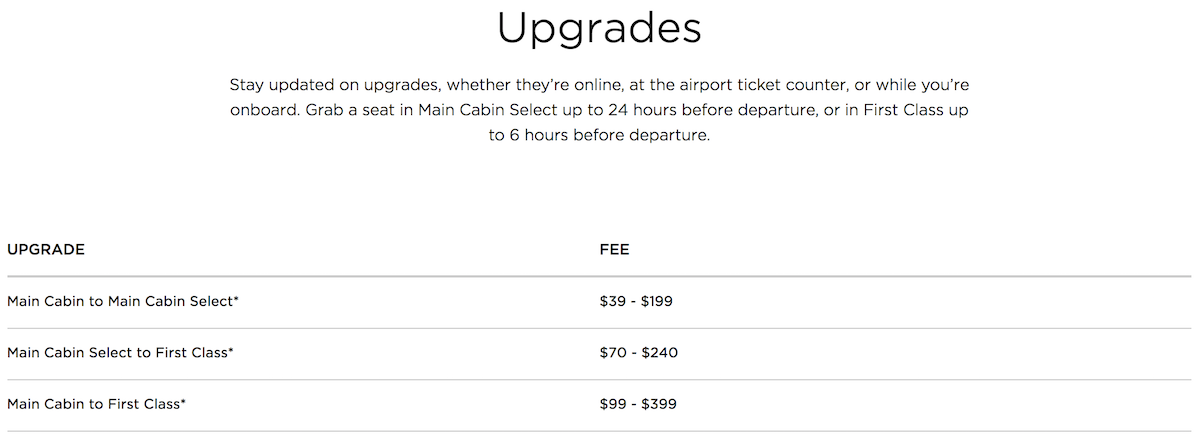Image resolution: width=1200 pixels, height=438 pixels.
Task: Click the Main Cabin to First Class row
Action: pos(599,405)
